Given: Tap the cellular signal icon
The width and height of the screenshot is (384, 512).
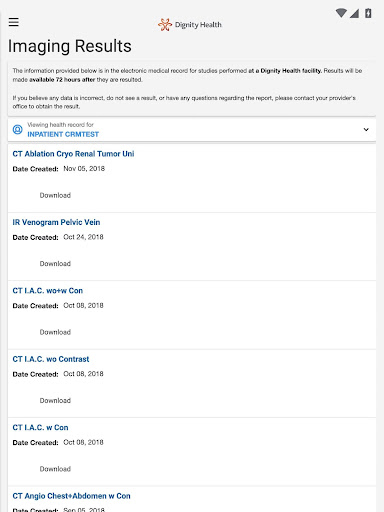Looking at the screenshot, I should coord(354,13).
